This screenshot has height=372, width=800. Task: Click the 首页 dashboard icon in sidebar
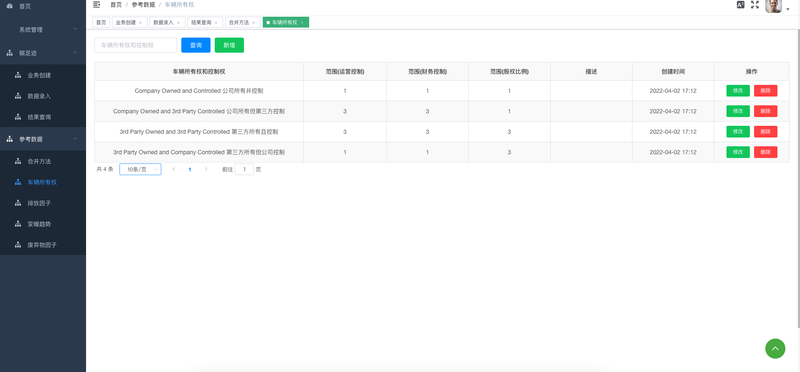coord(9,6)
